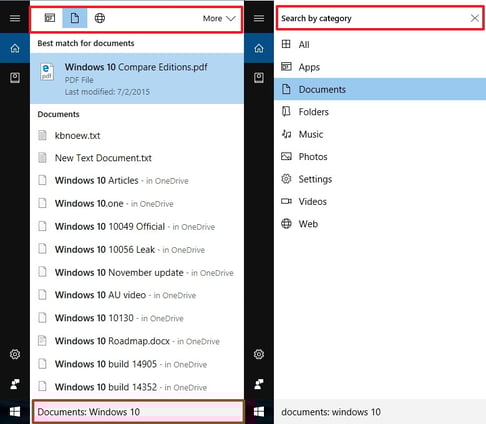Click the Windows Start button in left panel

point(15,412)
